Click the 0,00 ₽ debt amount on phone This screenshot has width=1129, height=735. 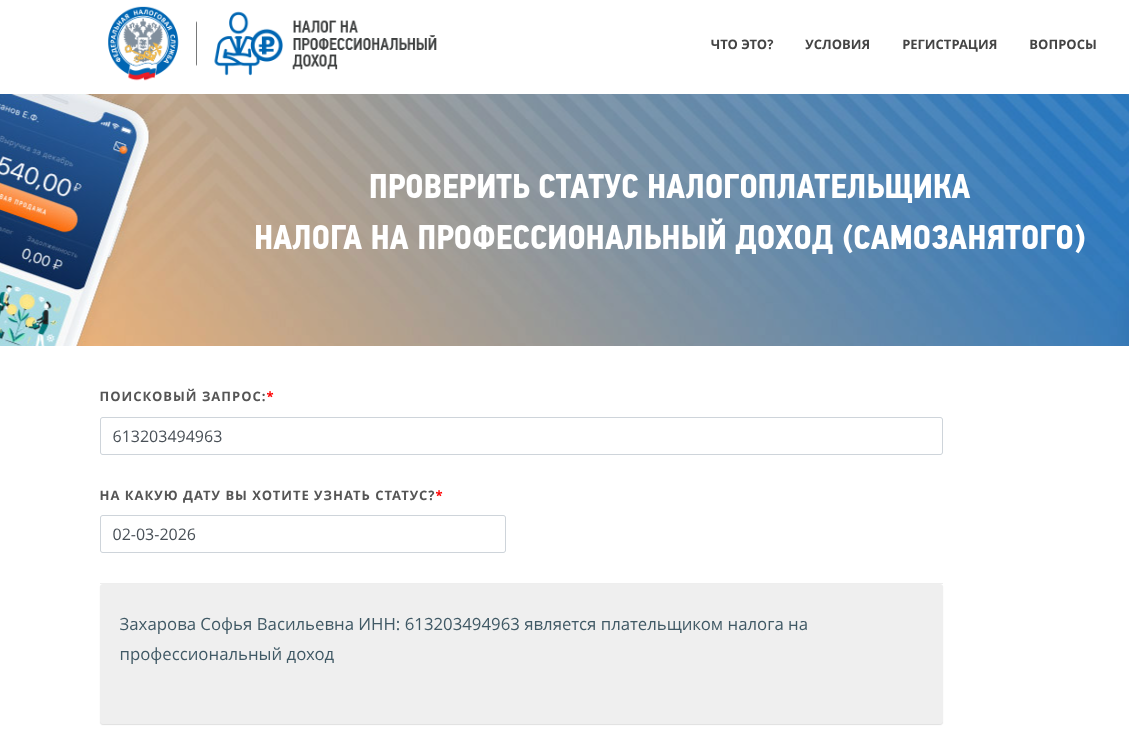pos(42,259)
